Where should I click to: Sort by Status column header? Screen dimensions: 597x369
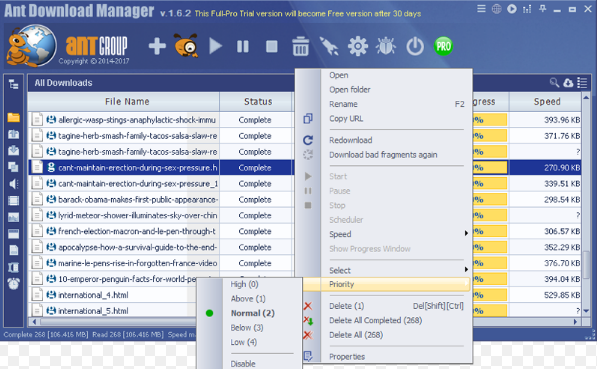tap(257, 102)
